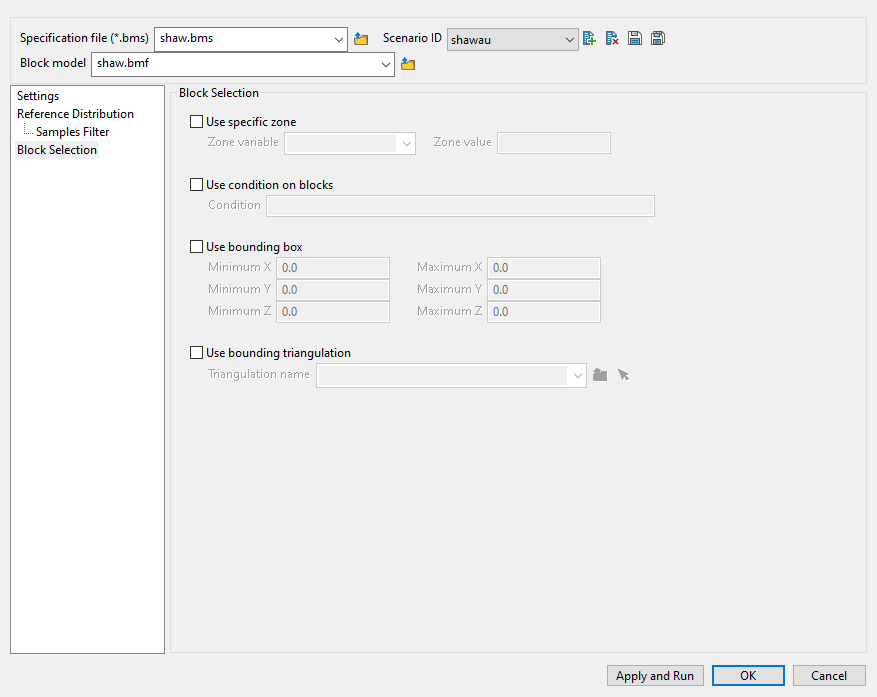Click the Save As scenario disk icon
This screenshot has height=697, width=877.
coord(657,37)
